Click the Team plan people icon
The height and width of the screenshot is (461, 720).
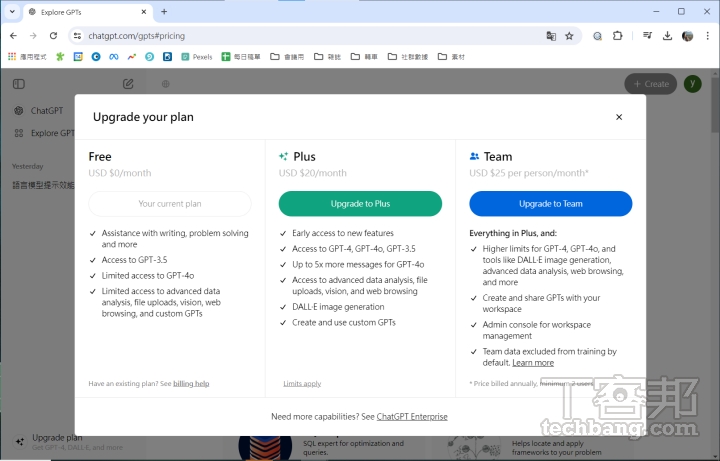pyautogui.click(x=474, y=157)
